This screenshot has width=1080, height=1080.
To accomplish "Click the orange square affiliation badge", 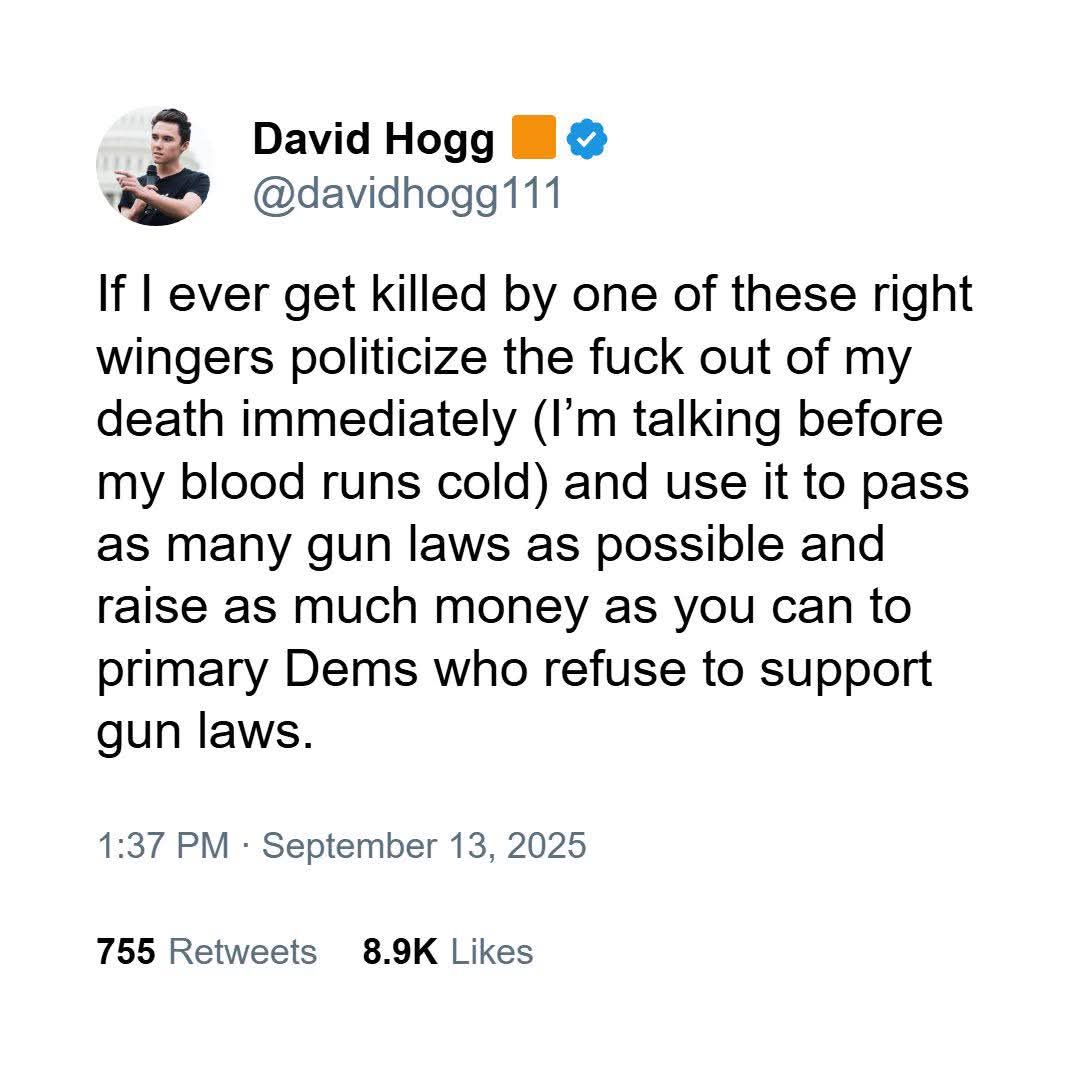I will click(x=533, y=137).
